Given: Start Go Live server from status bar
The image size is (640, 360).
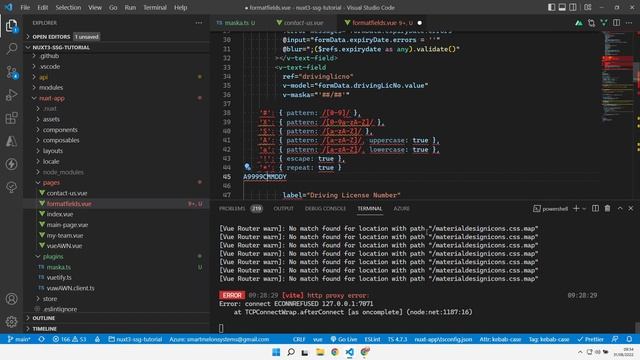Looking at the screenshot, I should pos(344,339).
